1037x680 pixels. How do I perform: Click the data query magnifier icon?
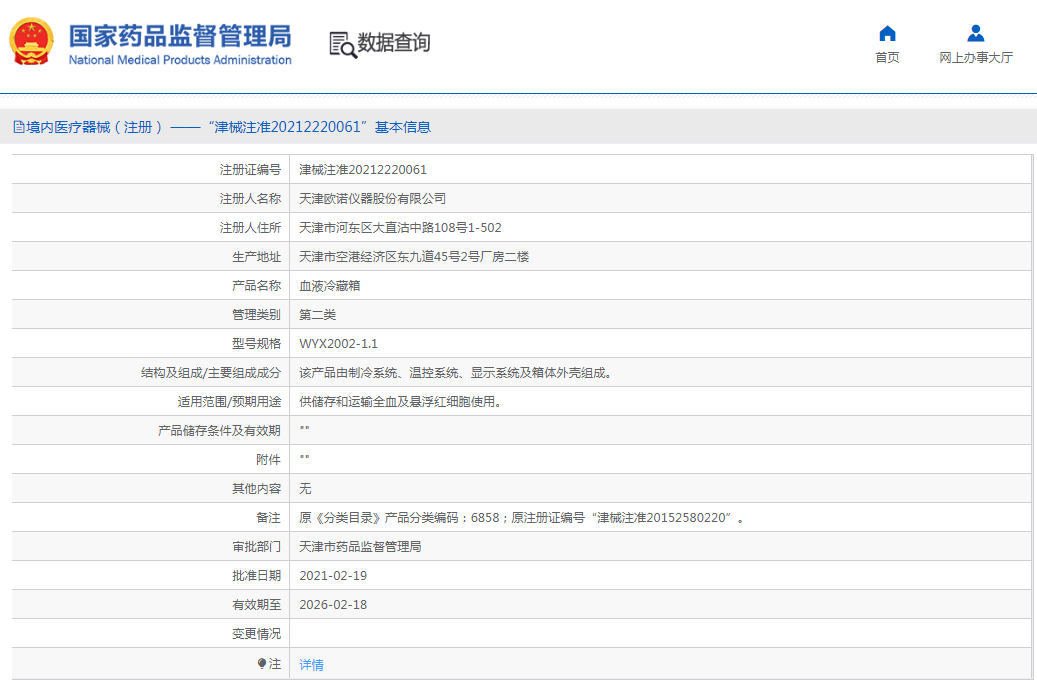click(342, 44)
